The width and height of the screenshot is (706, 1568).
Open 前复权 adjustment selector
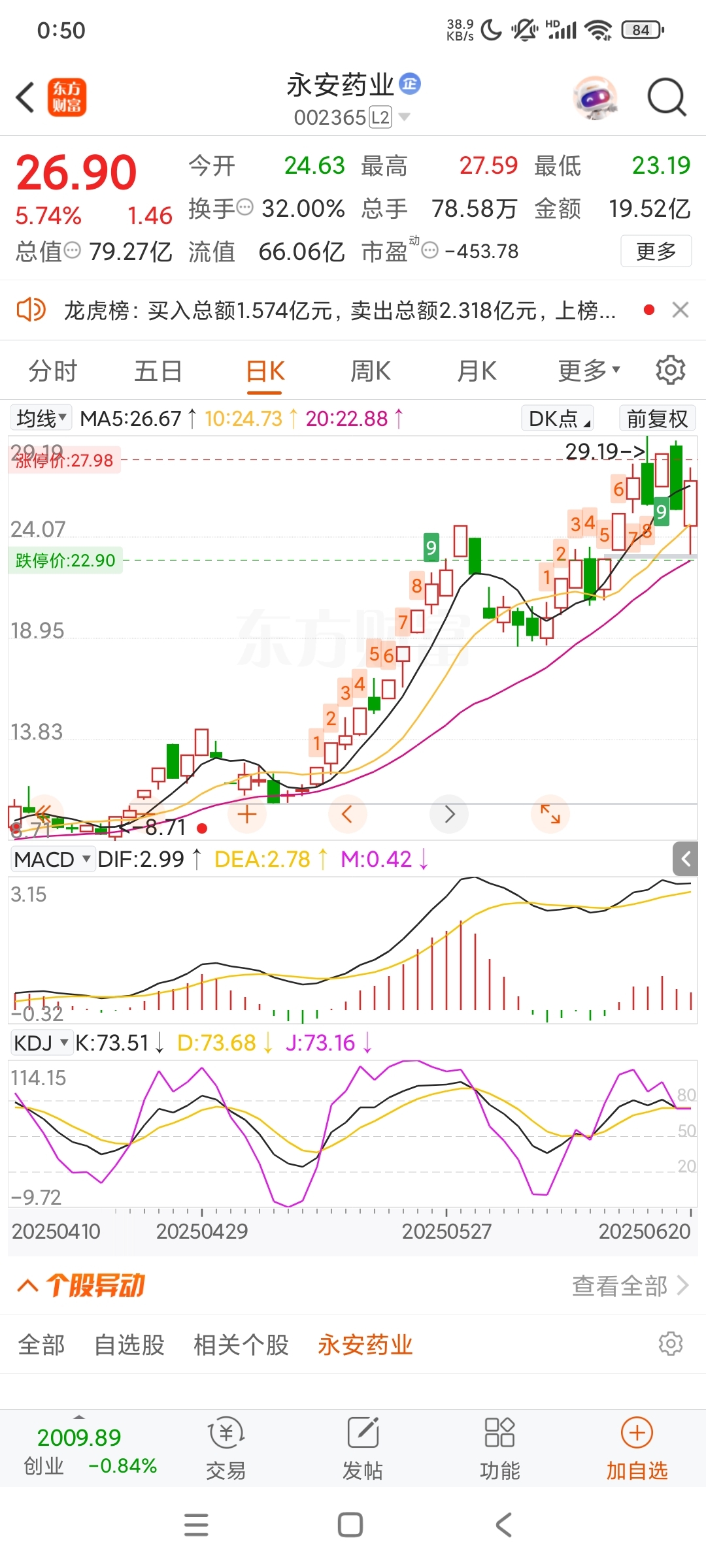(x=657, y=418)
